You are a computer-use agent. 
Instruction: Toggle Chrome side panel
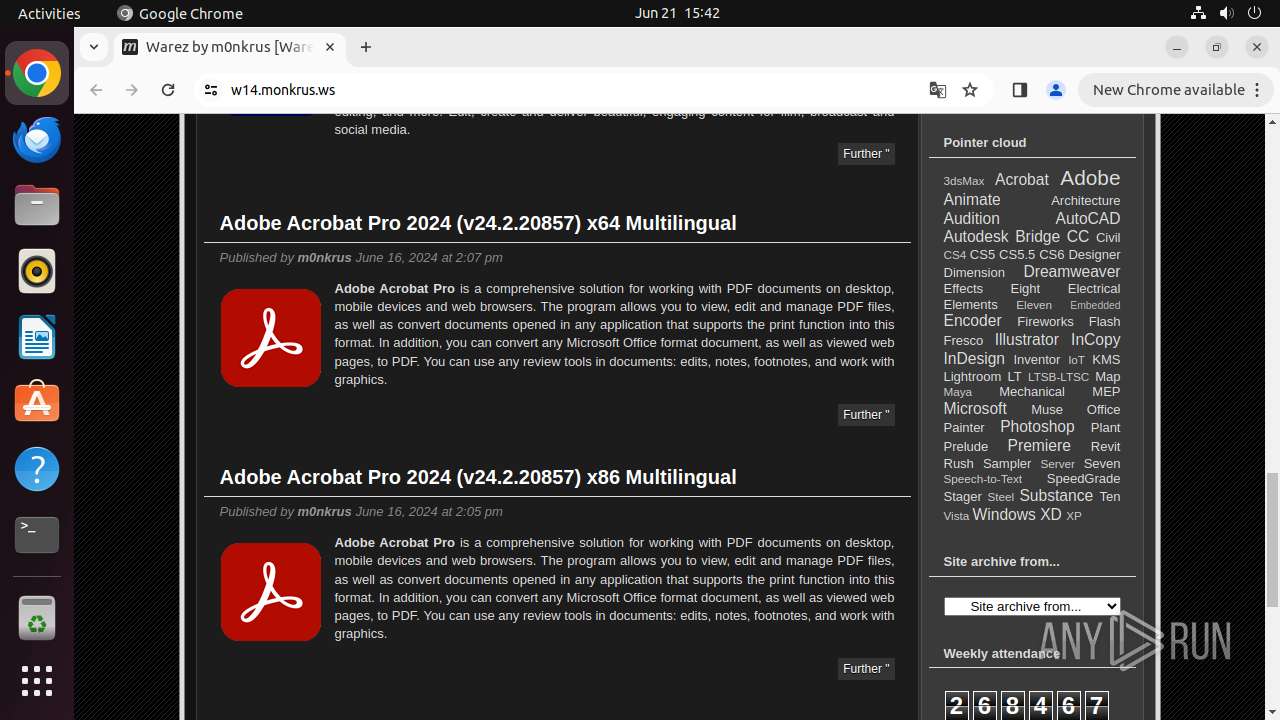tap(1019, 90)
